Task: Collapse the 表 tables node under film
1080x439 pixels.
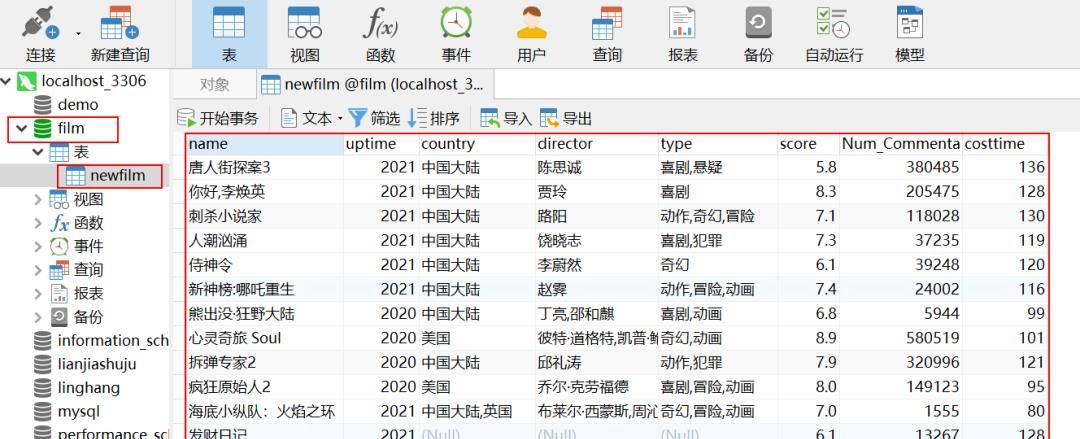Action: 38,152
